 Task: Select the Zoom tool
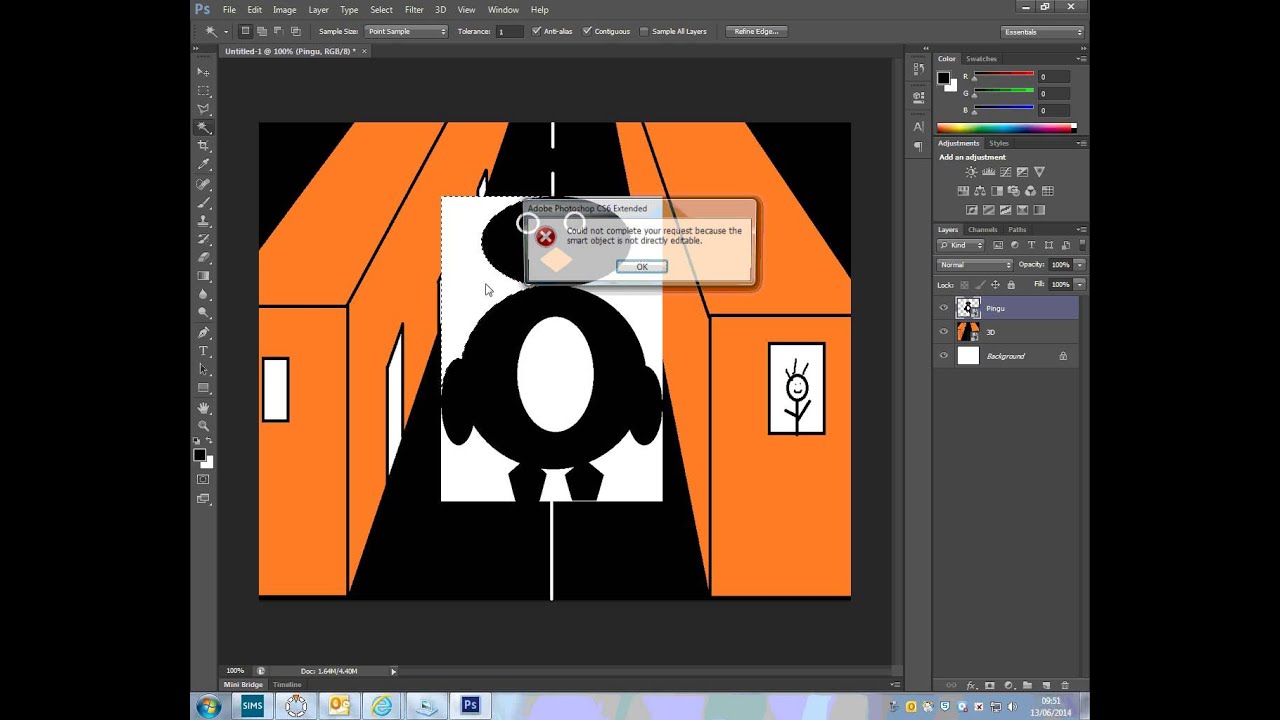203,426
